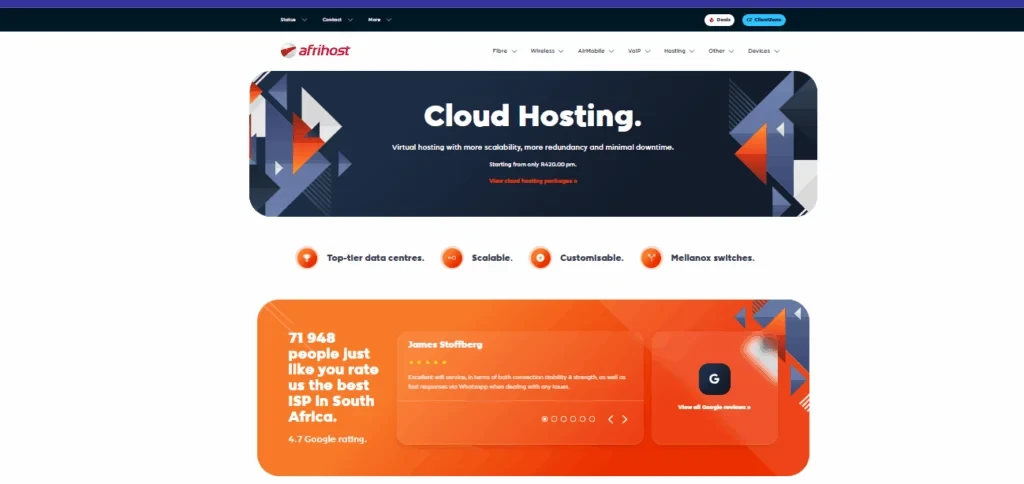The image size is (1024, 484).
Task: Click the text Mellanox switches.
Action: click(x=712, y=258)
